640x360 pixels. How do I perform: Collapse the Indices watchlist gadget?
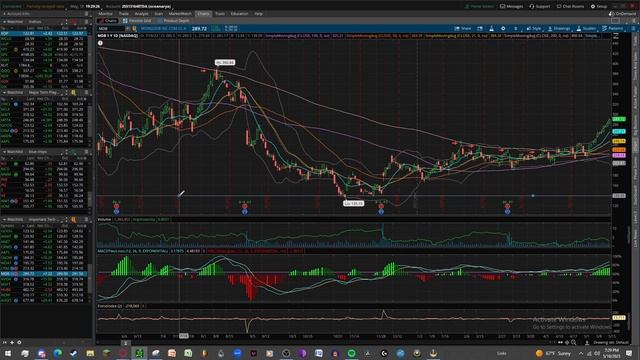point(4,22)
